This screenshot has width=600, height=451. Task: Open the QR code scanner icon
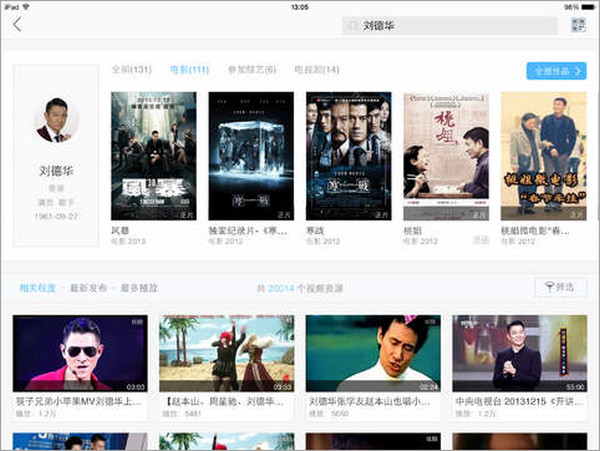[578, 25]
